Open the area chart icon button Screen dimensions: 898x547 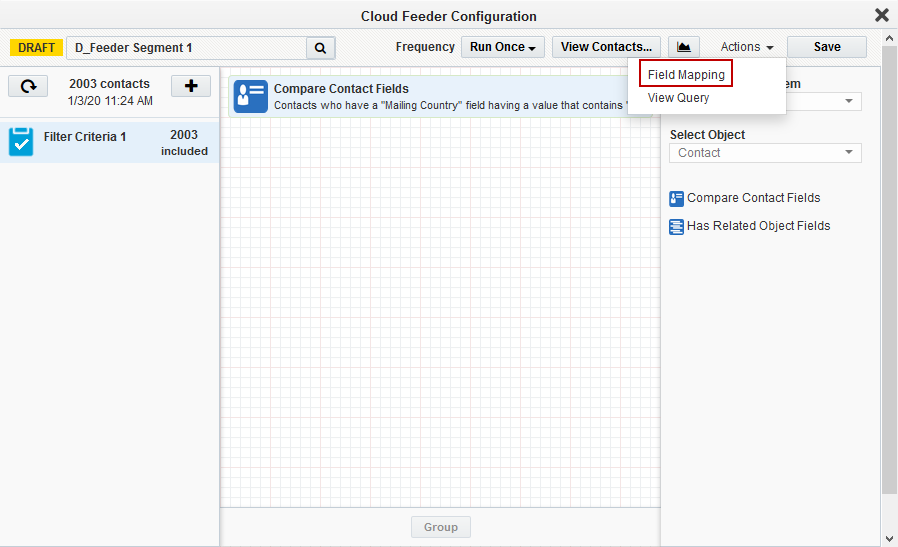pos(684,47)
